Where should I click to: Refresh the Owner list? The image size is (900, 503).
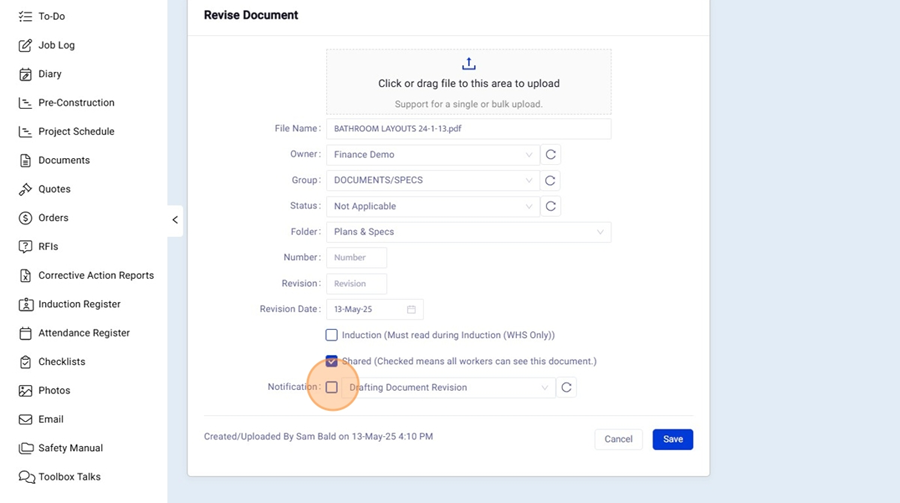(550, 155)
